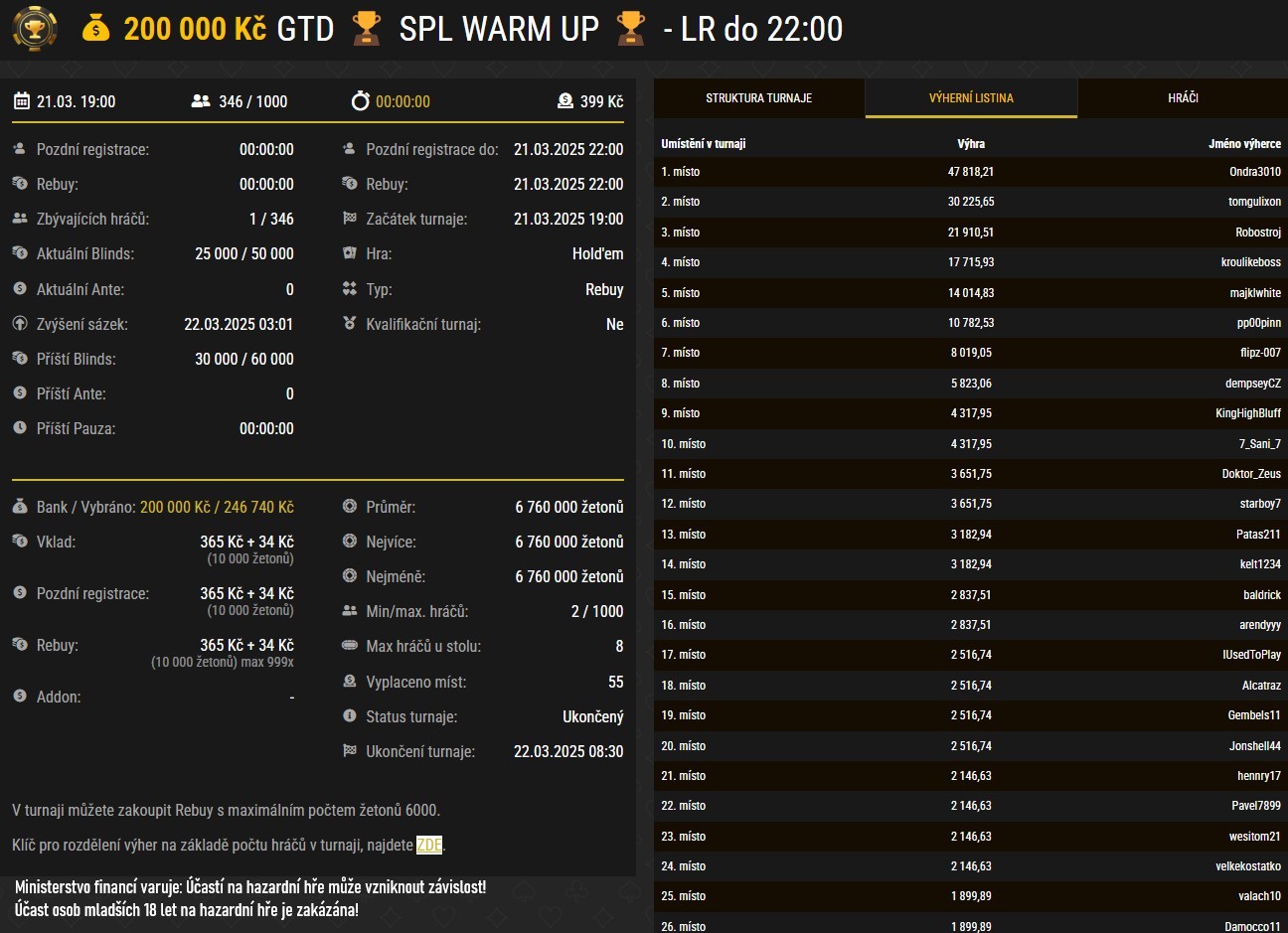Follow the ZDE payout key link
This screenshot has height=933, width=1288.
click(429, 846)
